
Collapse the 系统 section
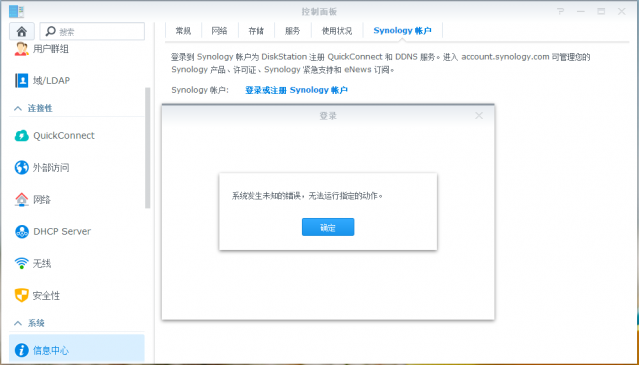point(18,323)
